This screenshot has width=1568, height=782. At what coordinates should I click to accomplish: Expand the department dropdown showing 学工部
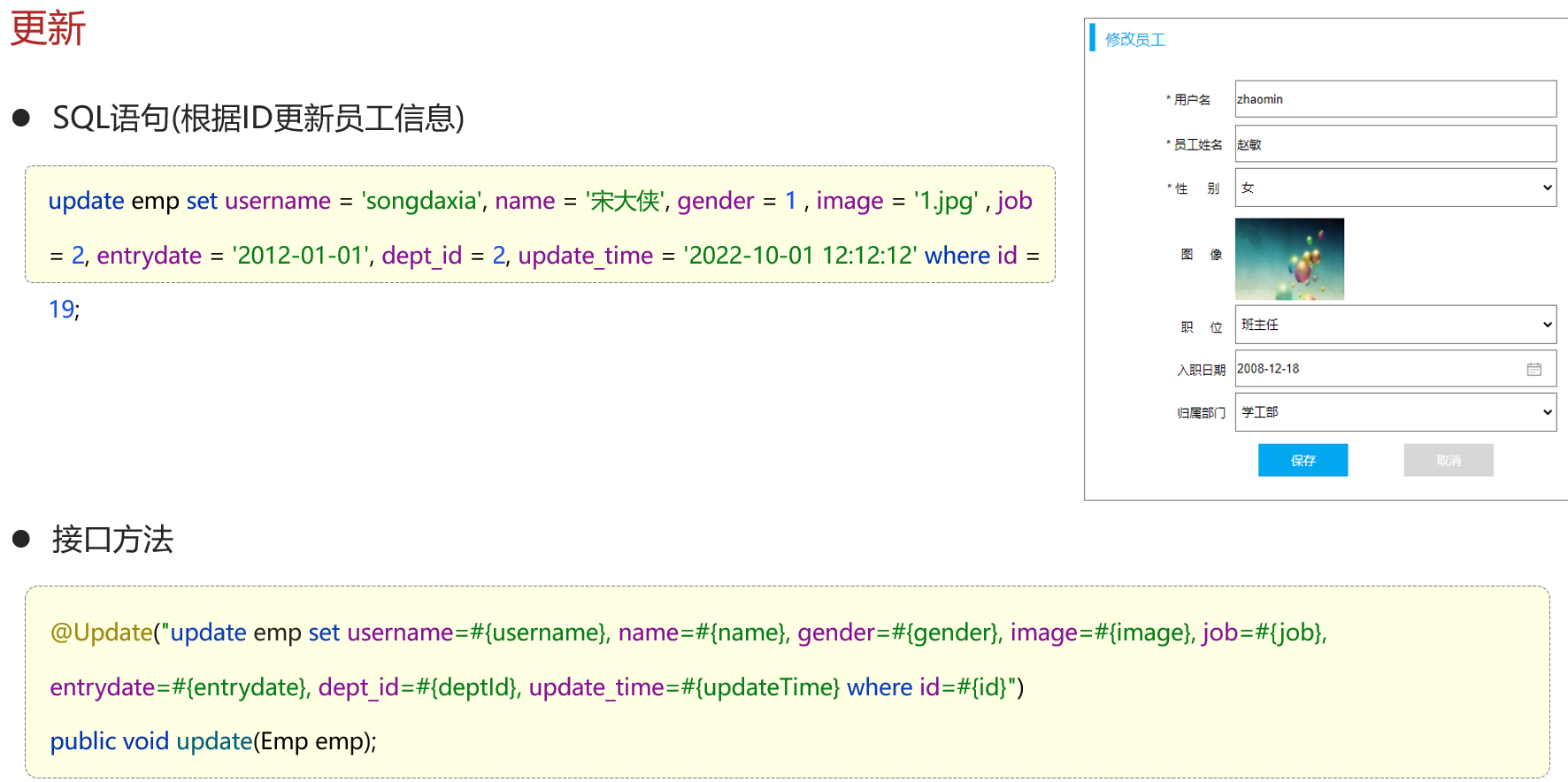[1395, 412]
